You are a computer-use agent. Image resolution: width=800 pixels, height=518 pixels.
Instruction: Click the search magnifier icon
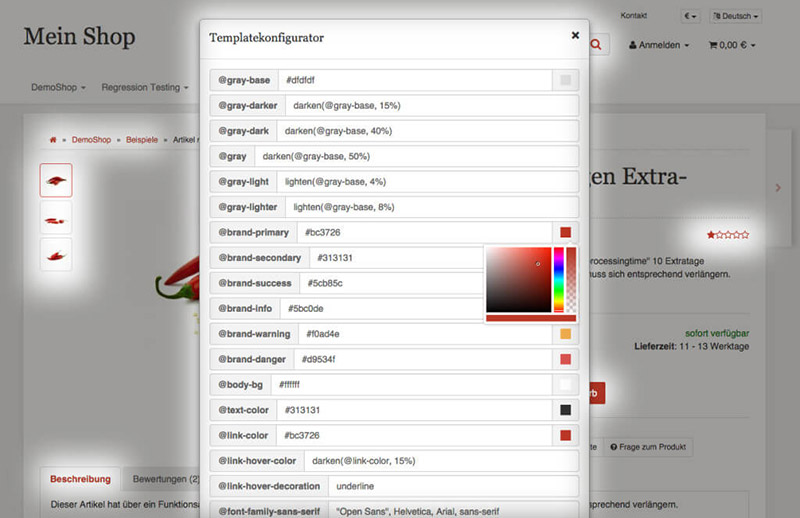pos(597,45)
